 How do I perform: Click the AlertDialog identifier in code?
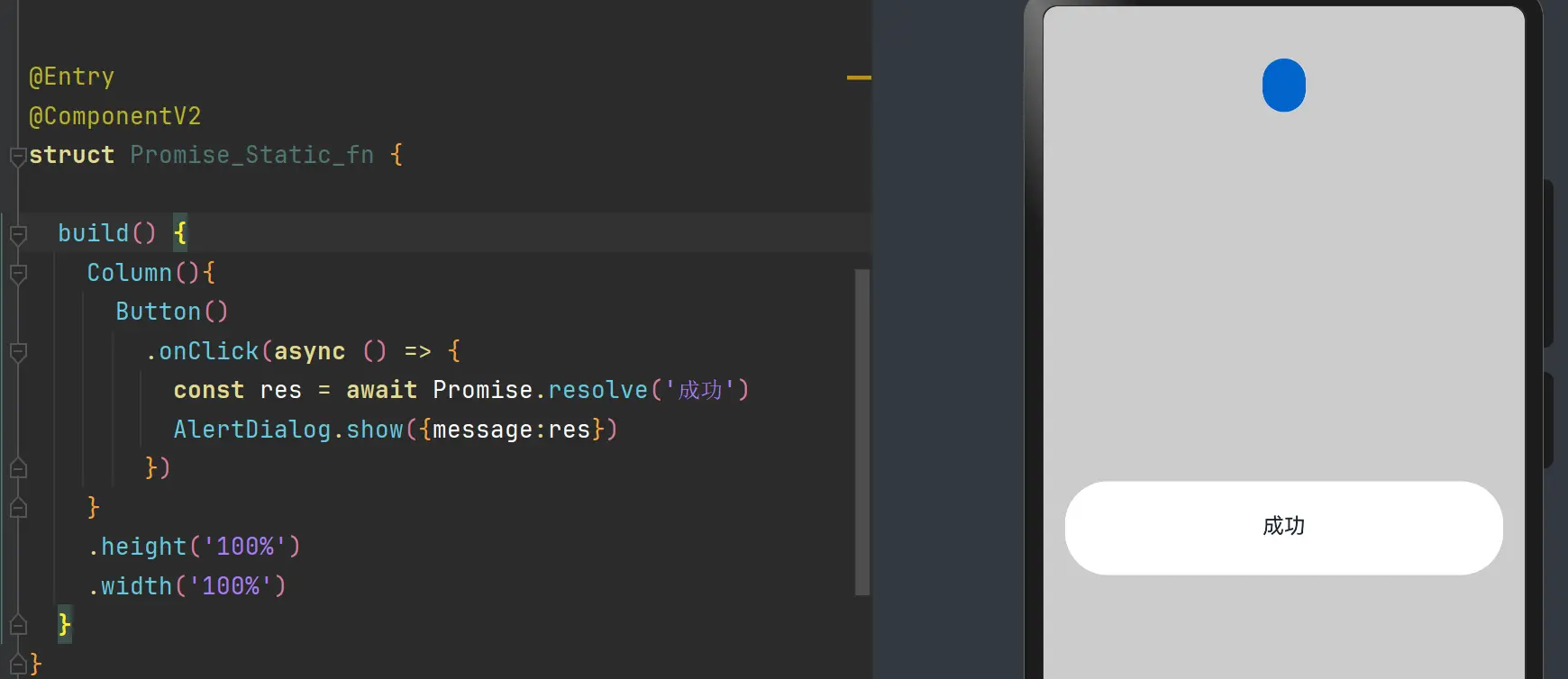tap(251, 430)
